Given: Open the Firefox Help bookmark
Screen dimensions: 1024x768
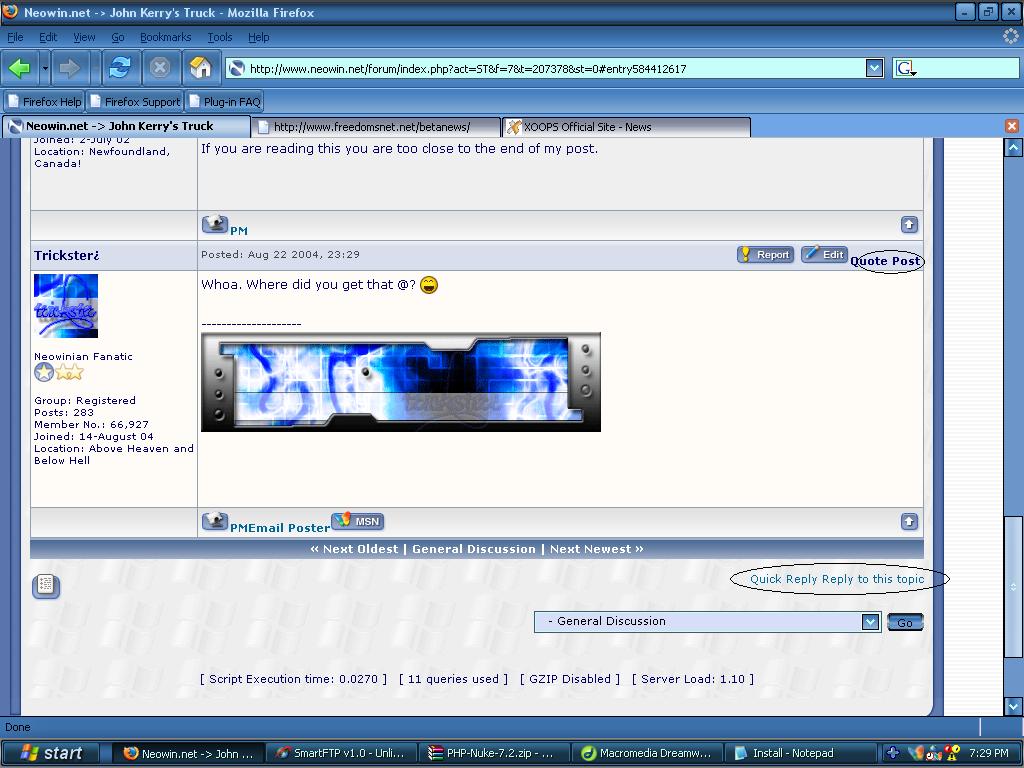Looking at the screenshot, I should pyautogui.click(x=44, y=102).
